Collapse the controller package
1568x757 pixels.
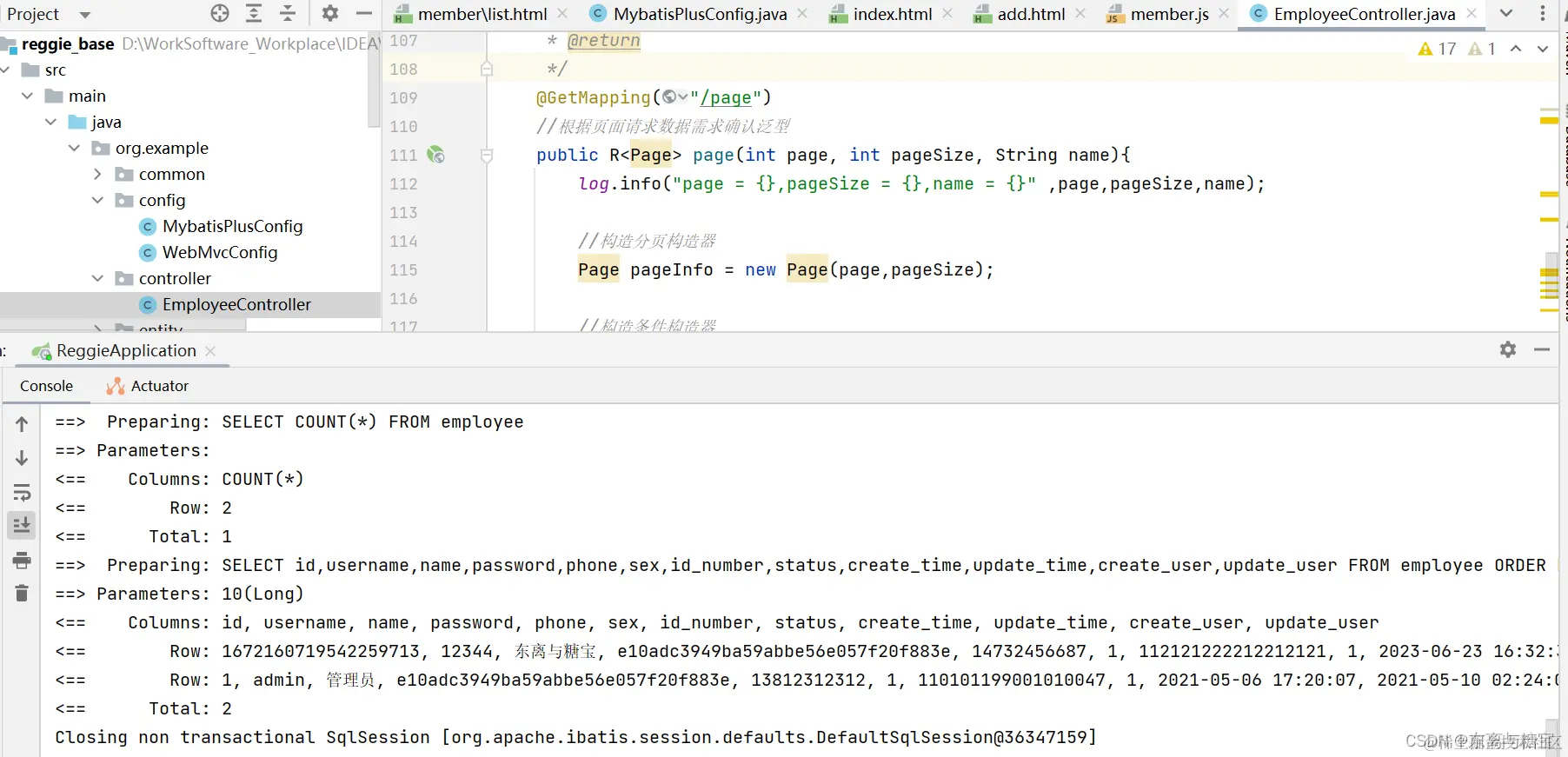pos(98,278)
